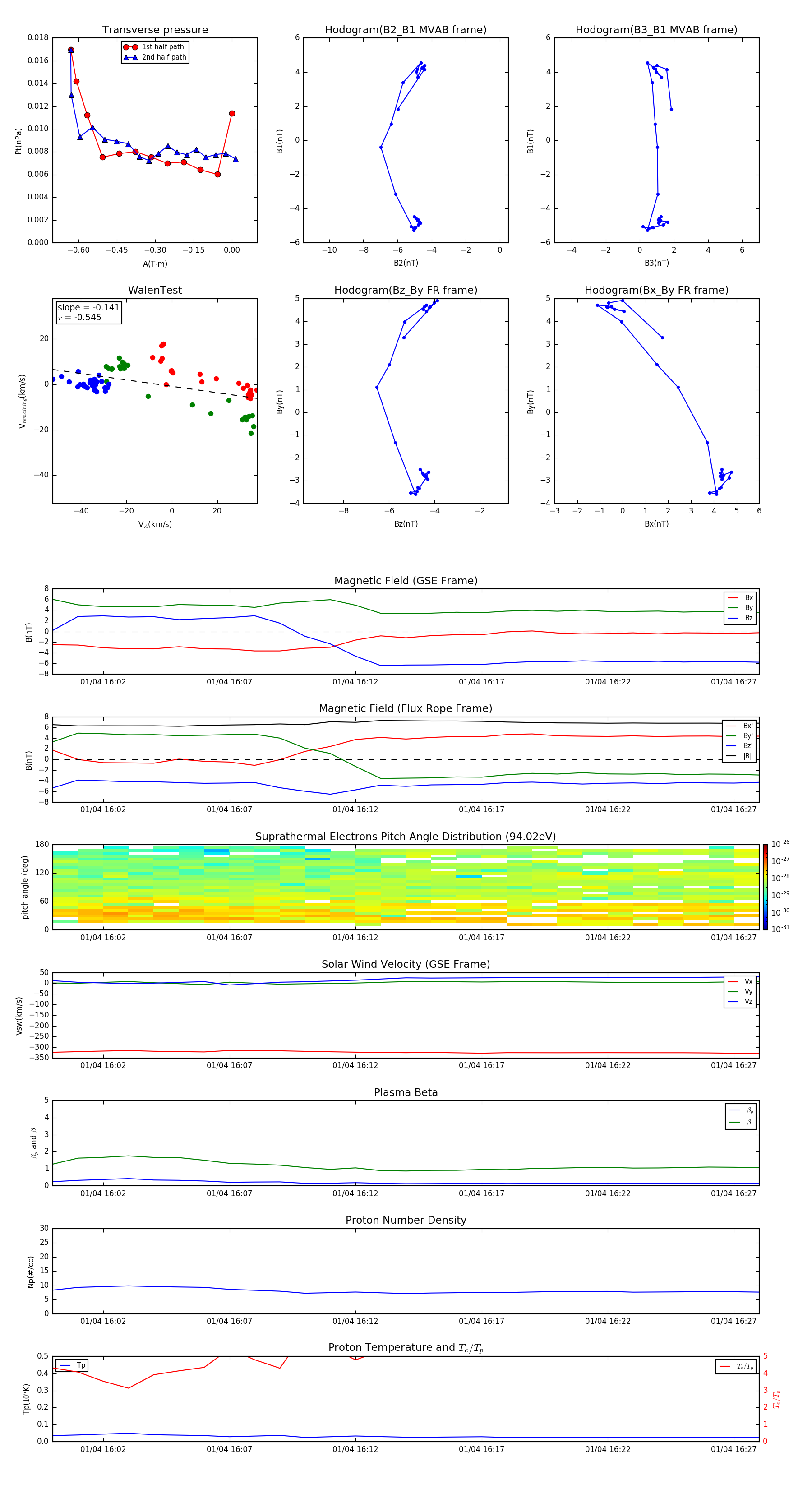Click 'Hodogram(B3_B1 MVAB frame)' title
This screenshot has height=1489, width=812.
[x=656, y=29]
